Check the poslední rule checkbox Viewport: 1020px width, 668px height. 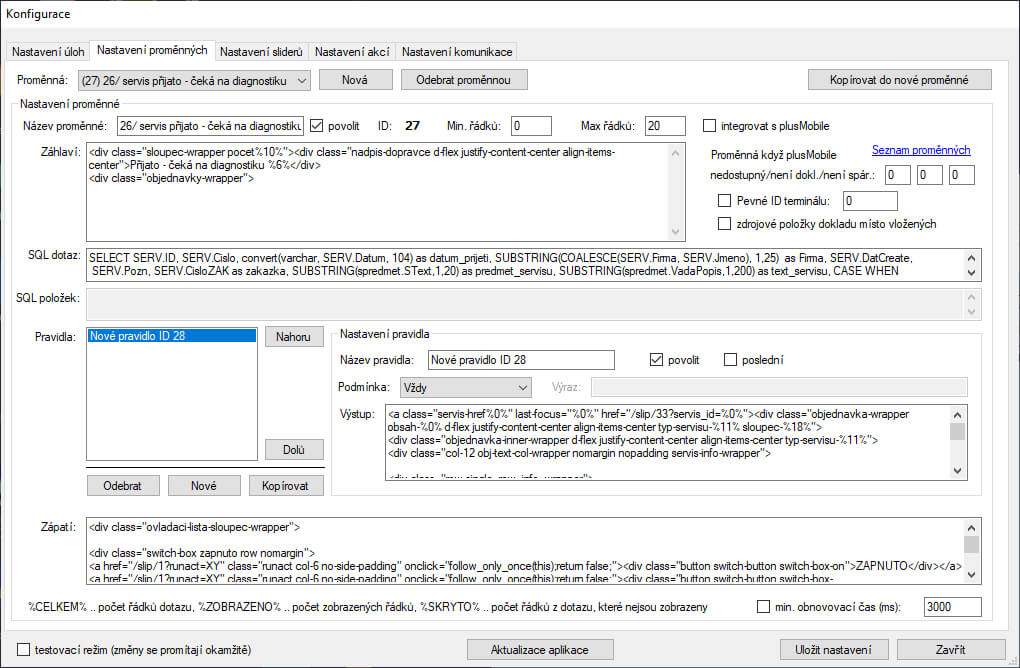(x=731, y=360)
